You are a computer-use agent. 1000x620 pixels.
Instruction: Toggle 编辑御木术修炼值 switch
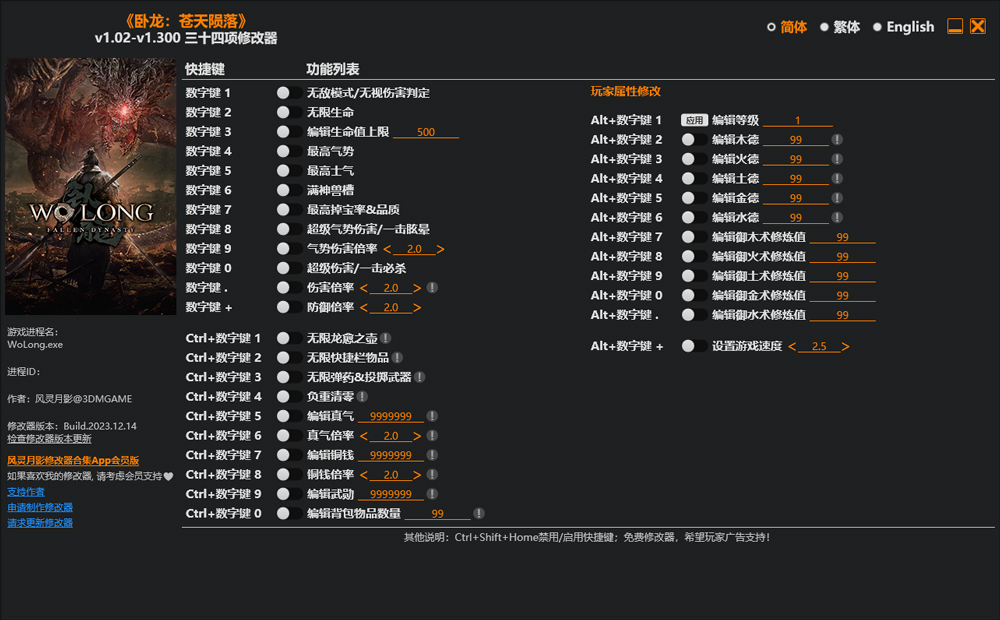point(694,237)
